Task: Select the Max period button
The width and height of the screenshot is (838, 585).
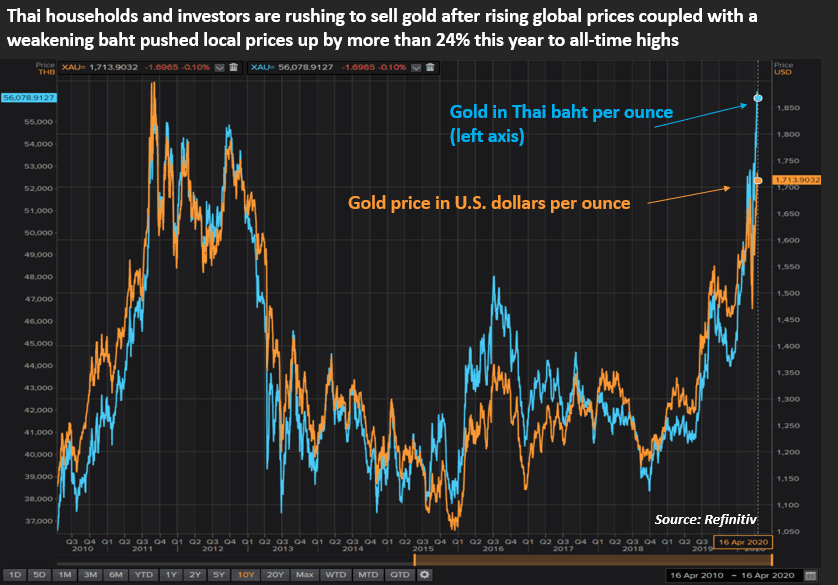Action: [x=306, y=575]
